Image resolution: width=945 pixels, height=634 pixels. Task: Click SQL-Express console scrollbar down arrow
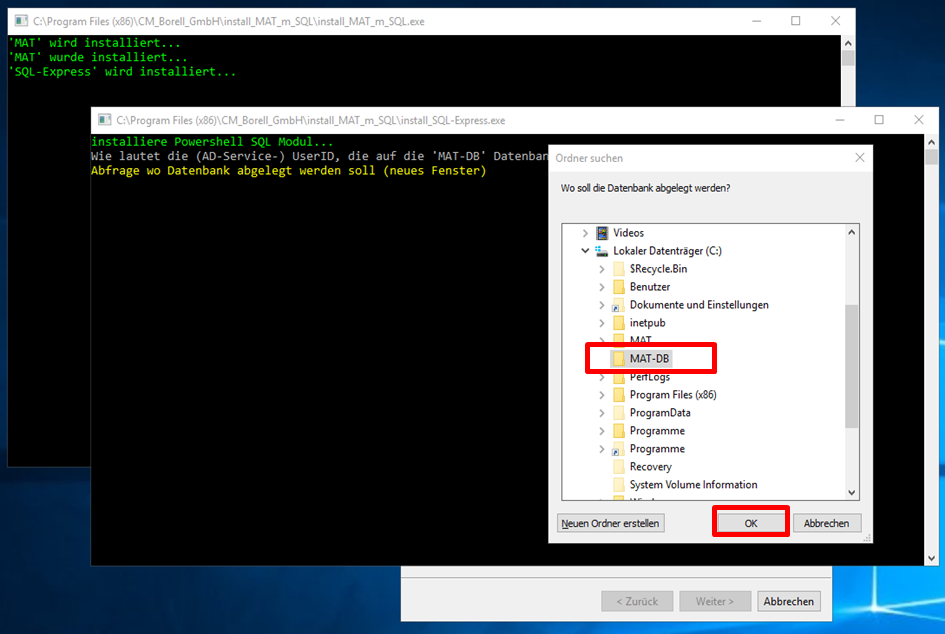click(932, 558)
